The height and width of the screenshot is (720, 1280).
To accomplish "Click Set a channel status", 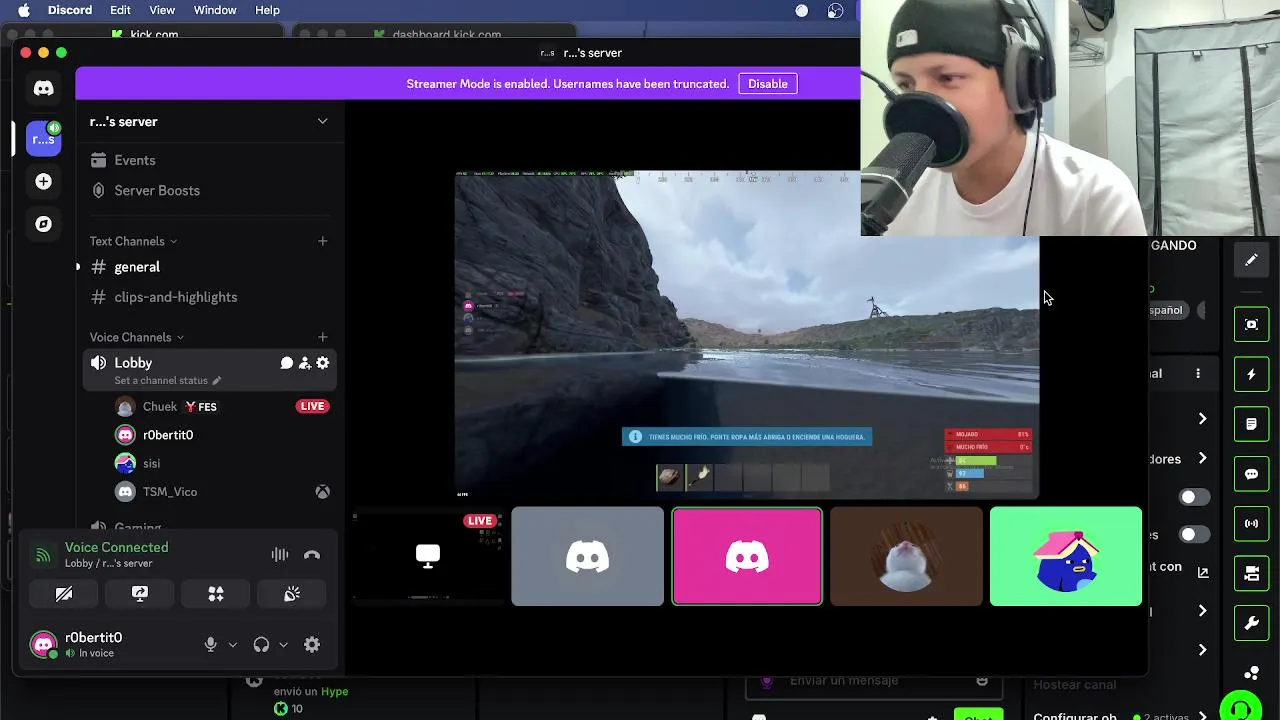I will pos(161,381).
